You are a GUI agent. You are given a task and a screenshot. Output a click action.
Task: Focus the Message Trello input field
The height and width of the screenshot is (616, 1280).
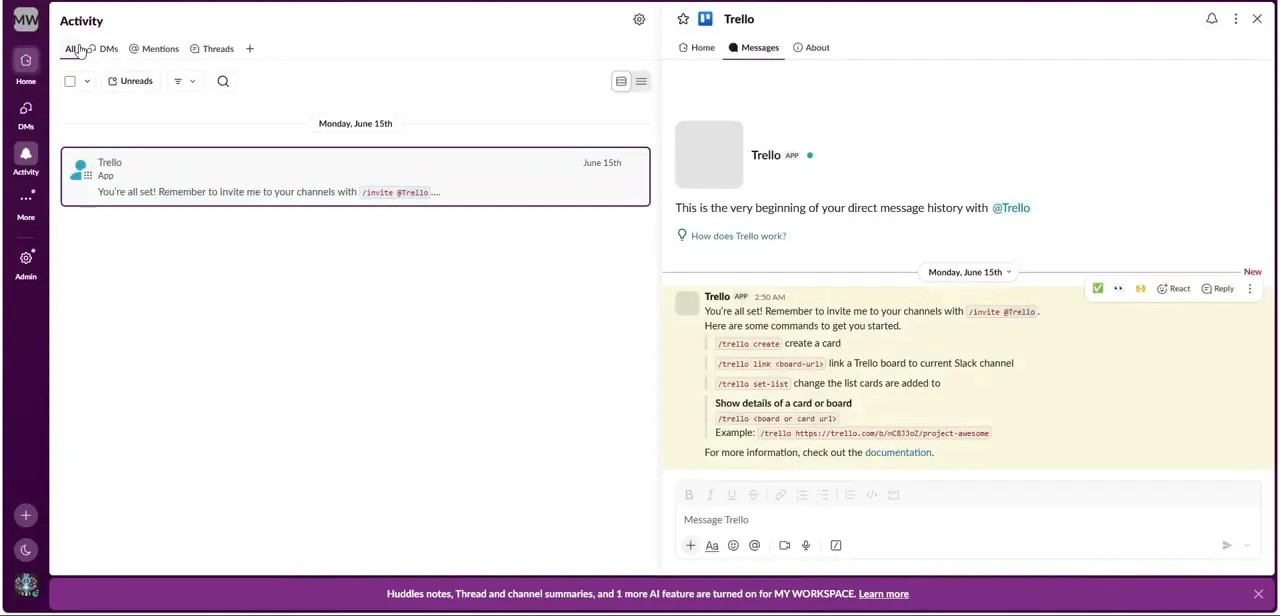(x=967, y=520)
